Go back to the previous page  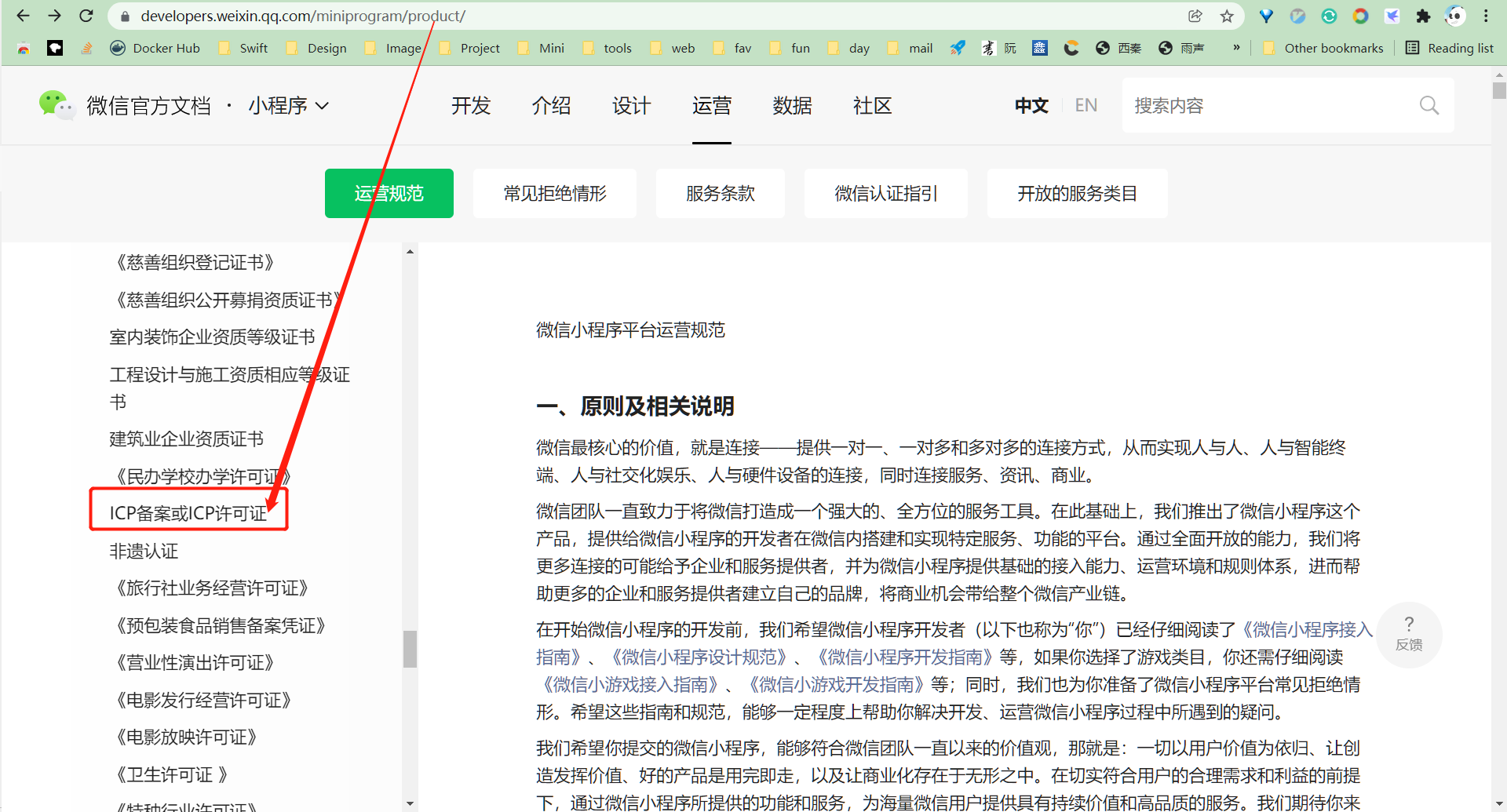(x=23, y=16)
